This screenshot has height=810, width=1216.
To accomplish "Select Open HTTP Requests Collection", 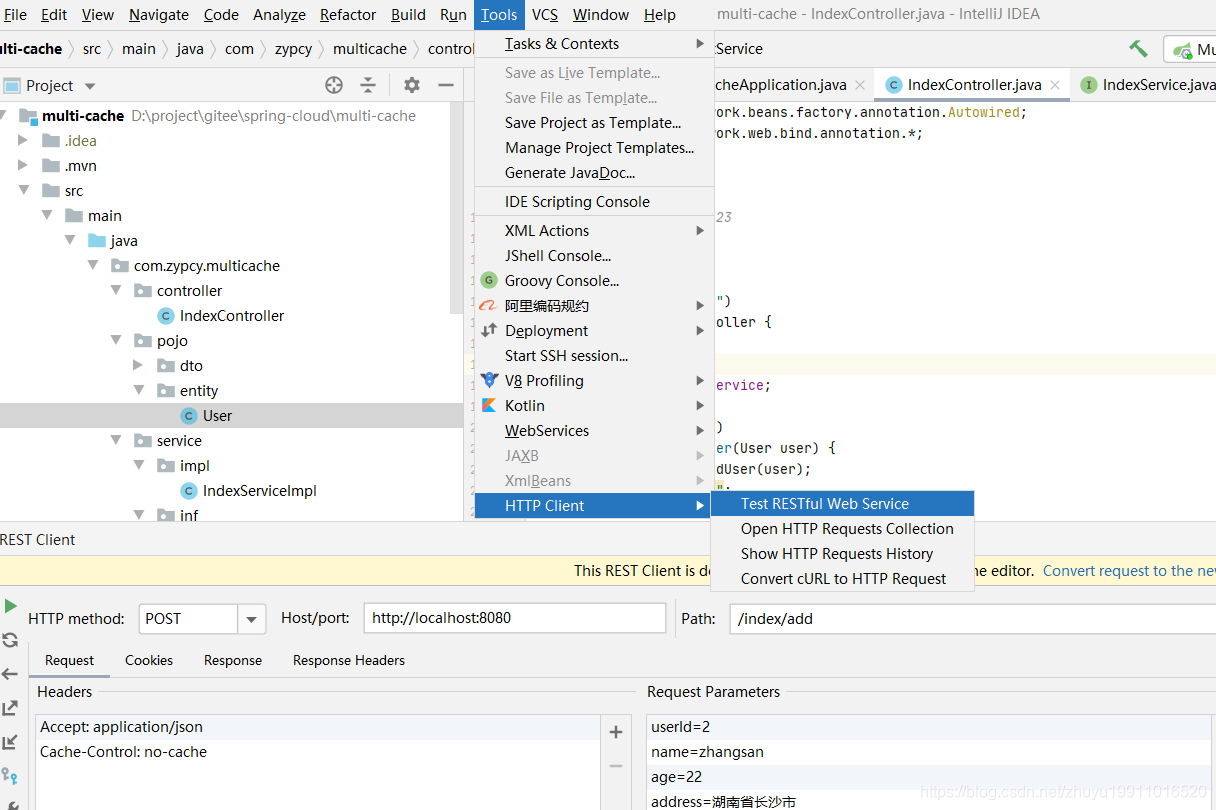I will 842,529.
